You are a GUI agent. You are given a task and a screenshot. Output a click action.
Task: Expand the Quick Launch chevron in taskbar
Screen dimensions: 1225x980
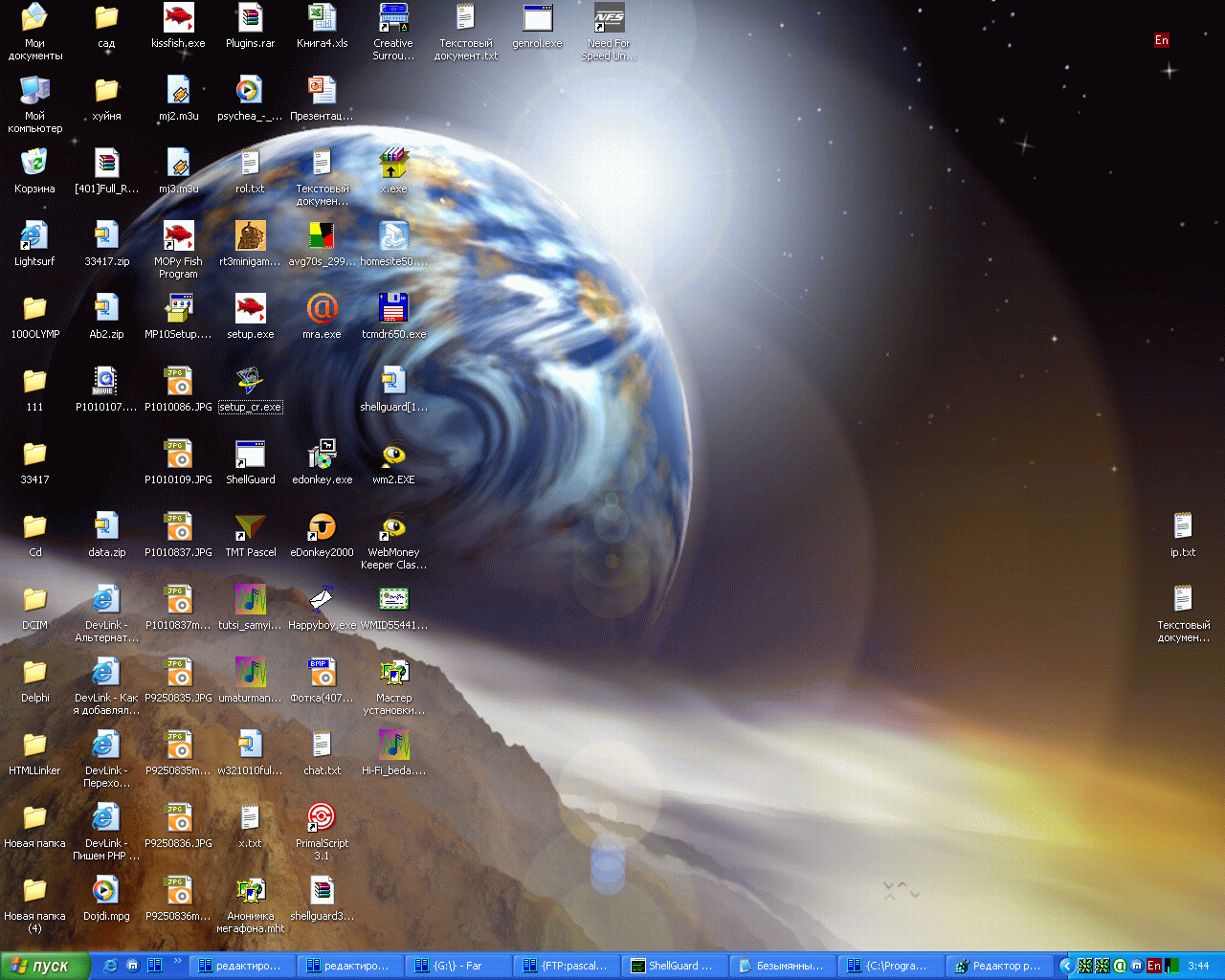pos(177,962)
